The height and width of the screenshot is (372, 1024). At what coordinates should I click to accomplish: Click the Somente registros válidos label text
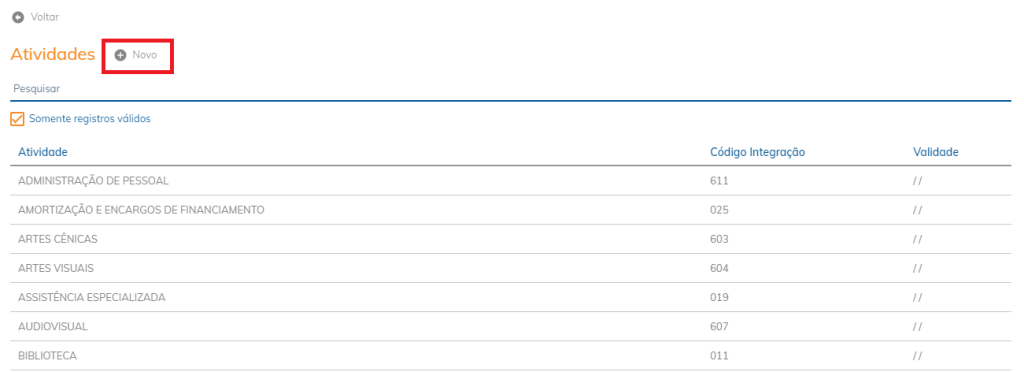(90, 119)
